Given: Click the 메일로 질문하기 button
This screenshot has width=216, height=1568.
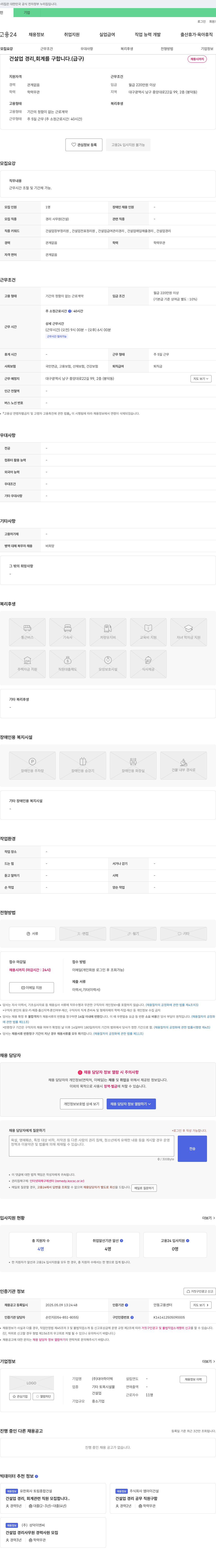Looking at the screenshot, I should click(x=144, y=1188).
